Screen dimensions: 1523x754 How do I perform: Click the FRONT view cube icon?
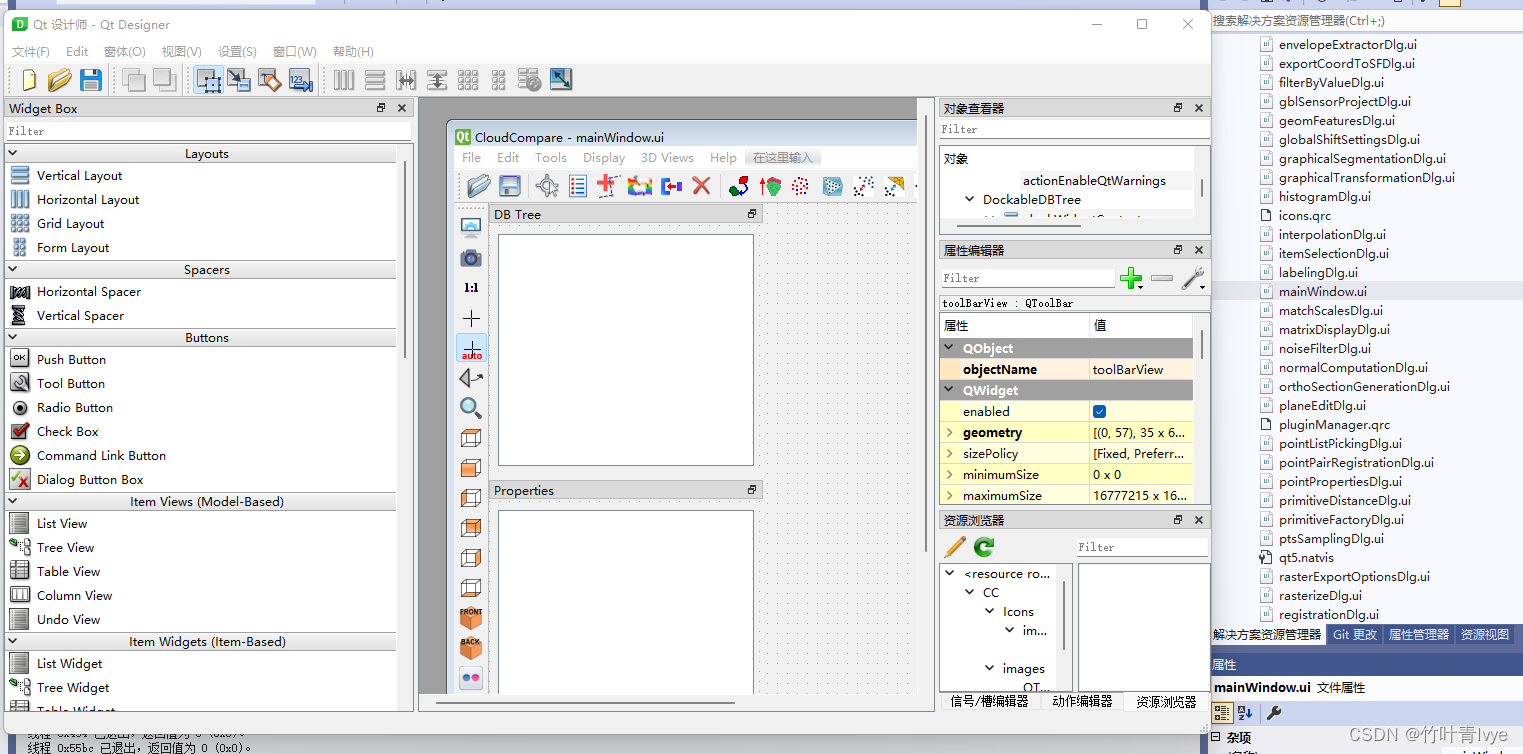coord(471,617)
